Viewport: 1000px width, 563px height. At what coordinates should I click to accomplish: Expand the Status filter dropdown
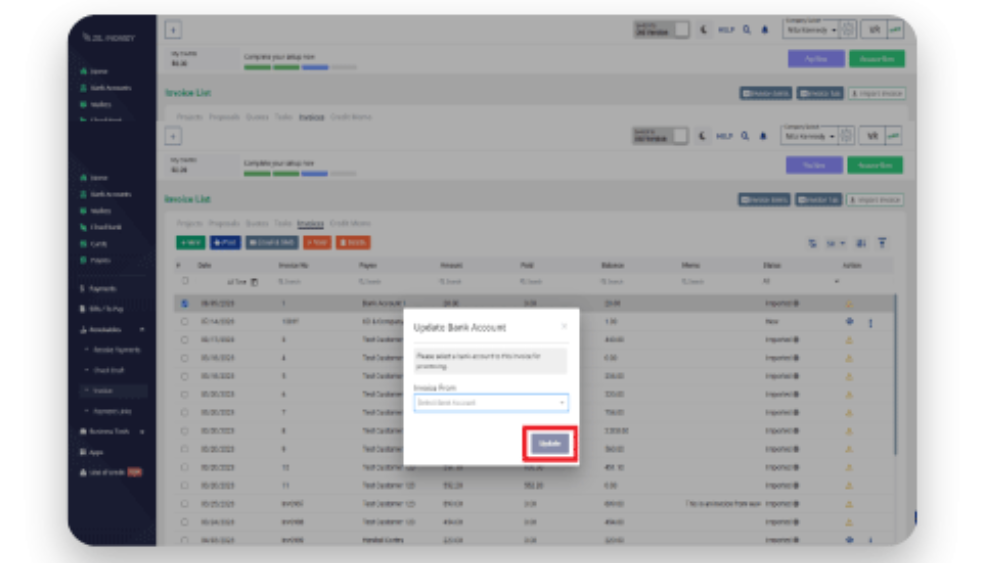tap(838, 283)
